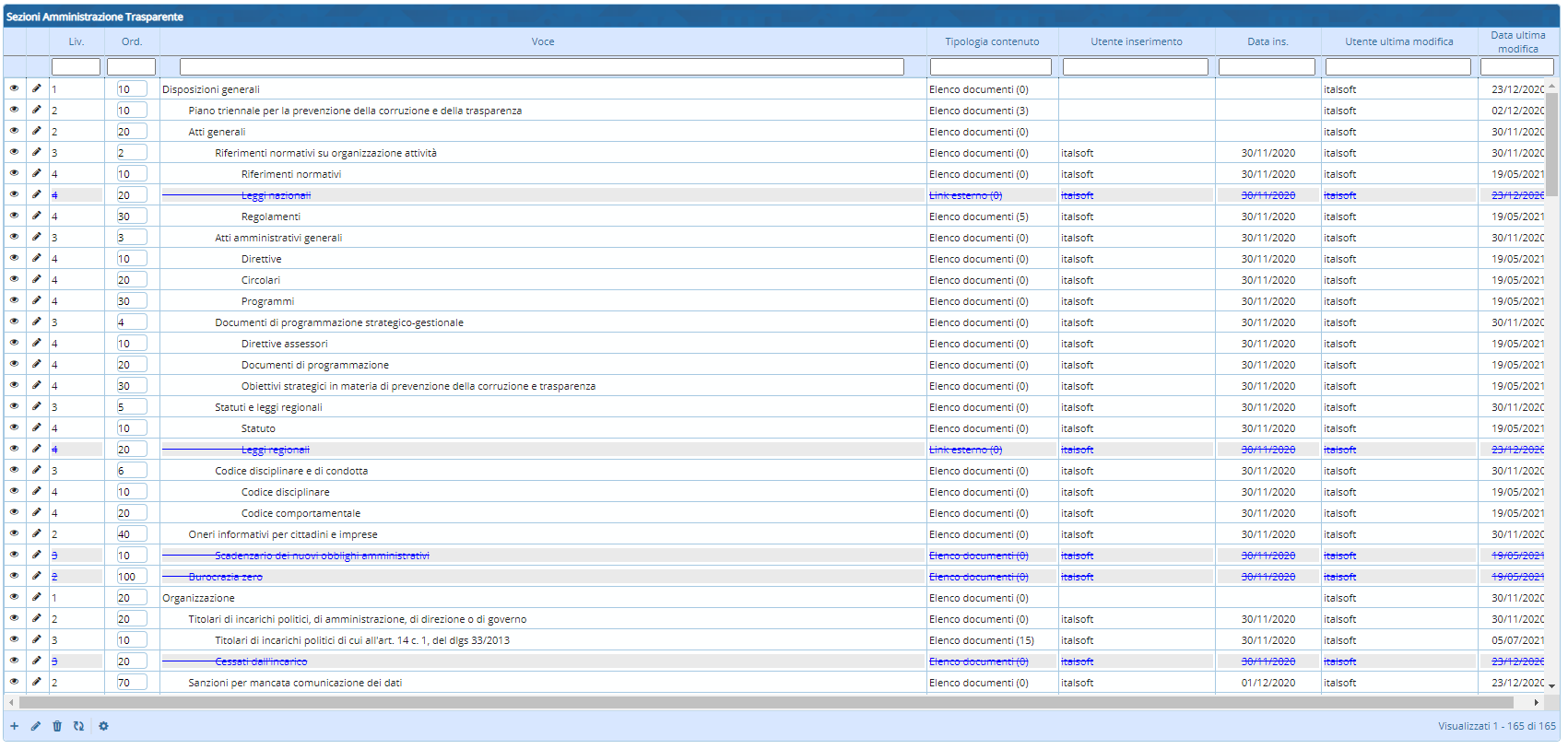Toggle eye icon for Burocrazia zero row
The width and height of the screenshot is (1568, 749).
point(14,576)
